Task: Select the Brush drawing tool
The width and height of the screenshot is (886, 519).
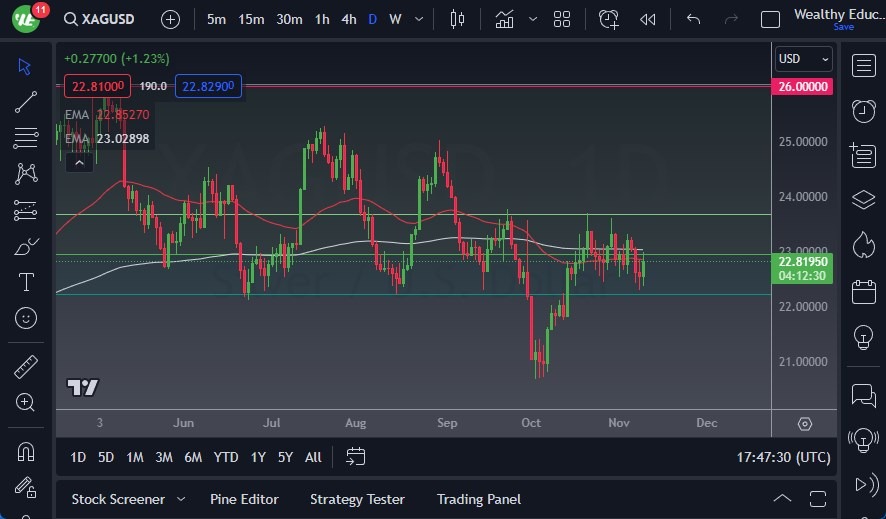Action: coord(26,246)
